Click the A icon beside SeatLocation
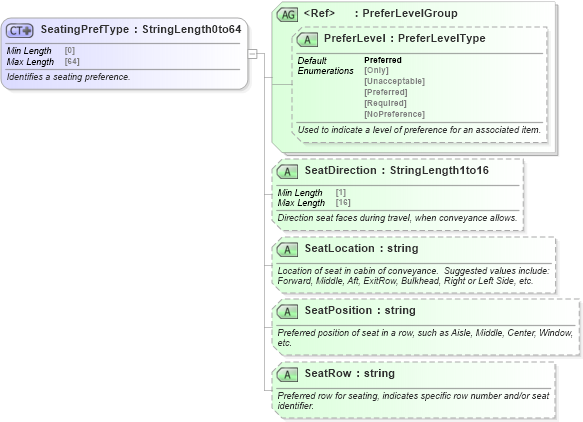This screenshot has width=583, height=422. [x=287, y=249]
